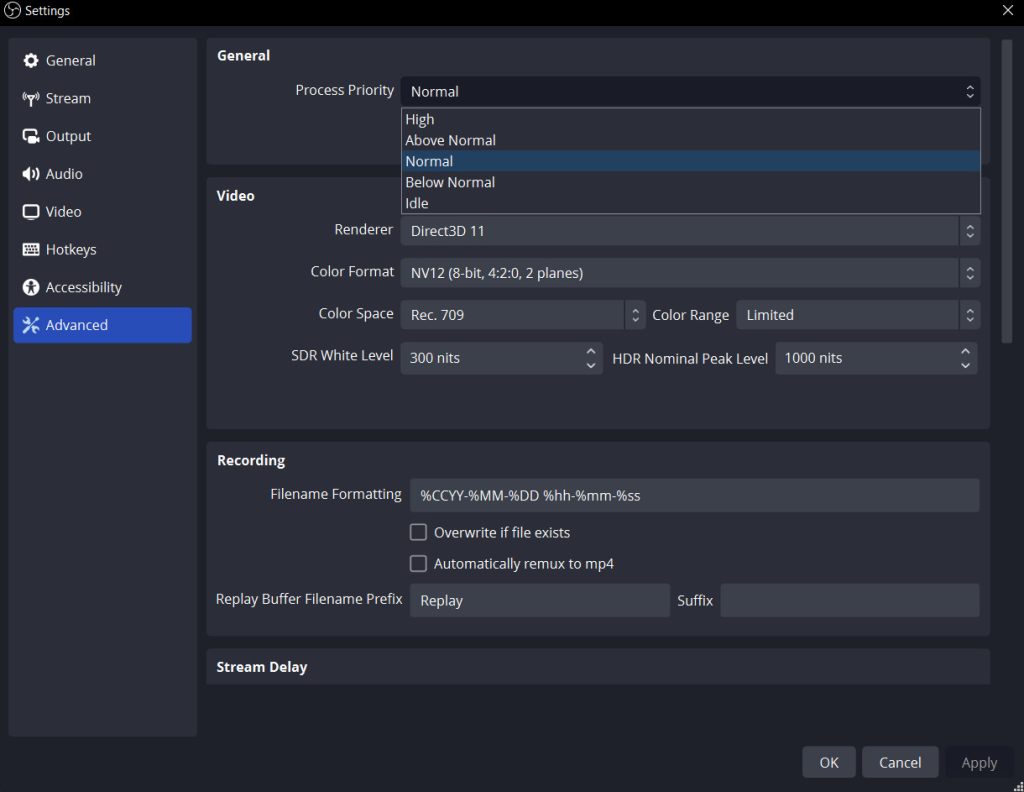This screenshot has height=792, width=1024.
Task: Open the Color Space Rec. 709 dropdown
Action: click(x=523, y=315)
